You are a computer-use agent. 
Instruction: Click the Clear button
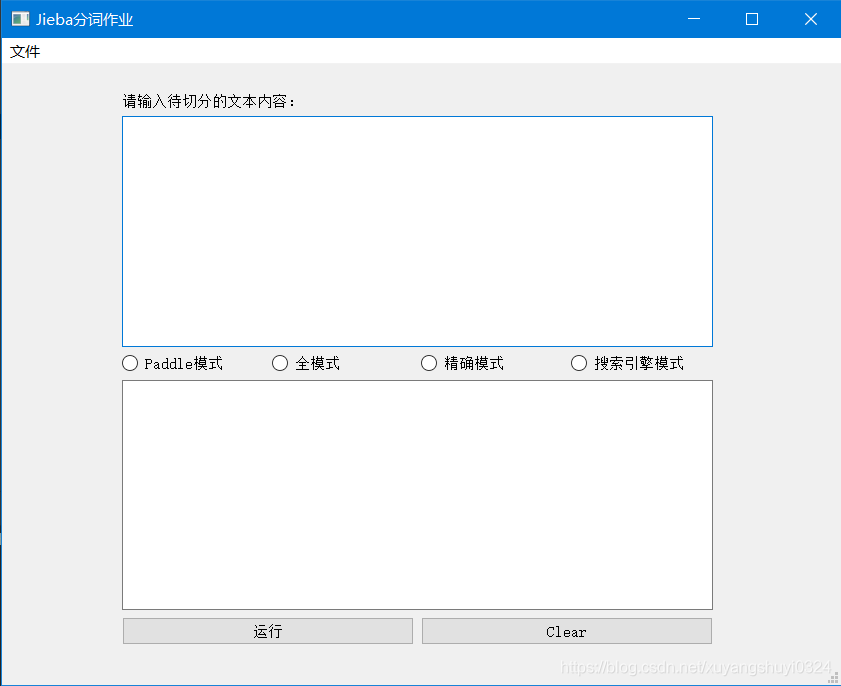(x=567, y=631)
